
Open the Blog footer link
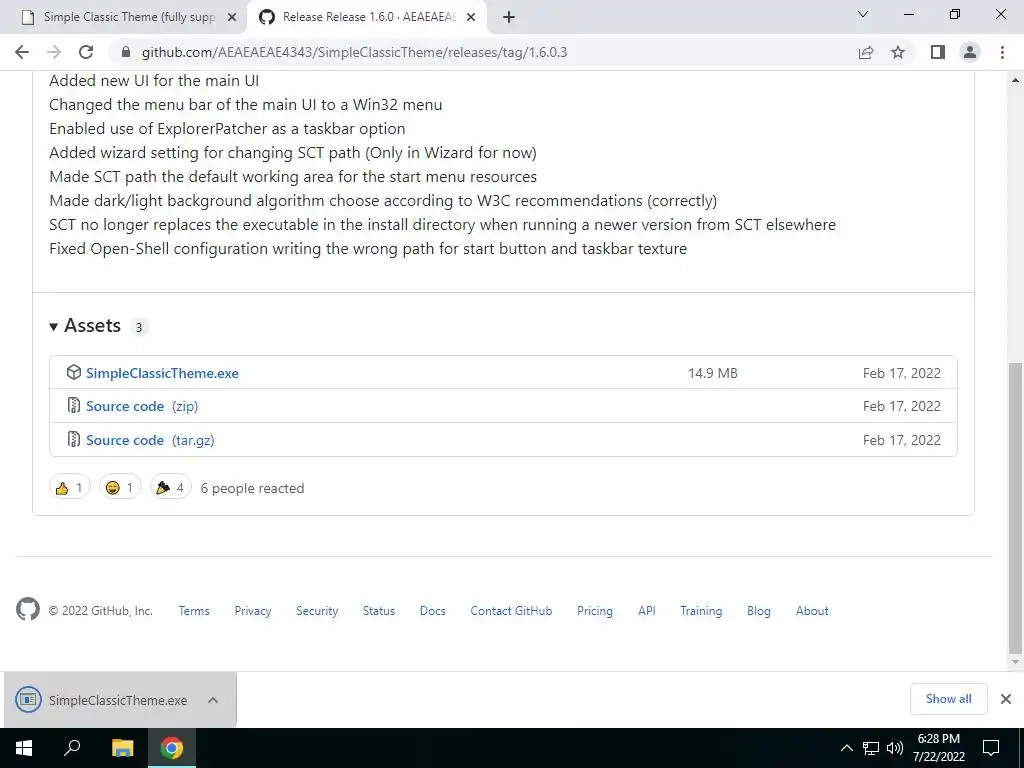tap(759, 611)
